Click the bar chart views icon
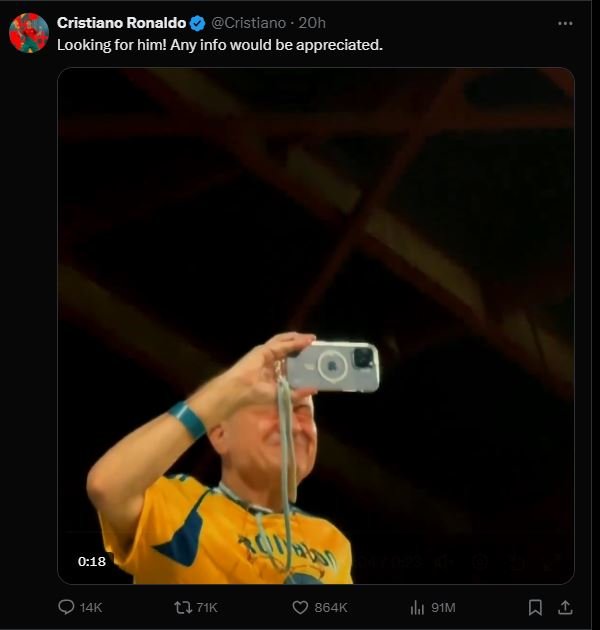 (418, 607)
